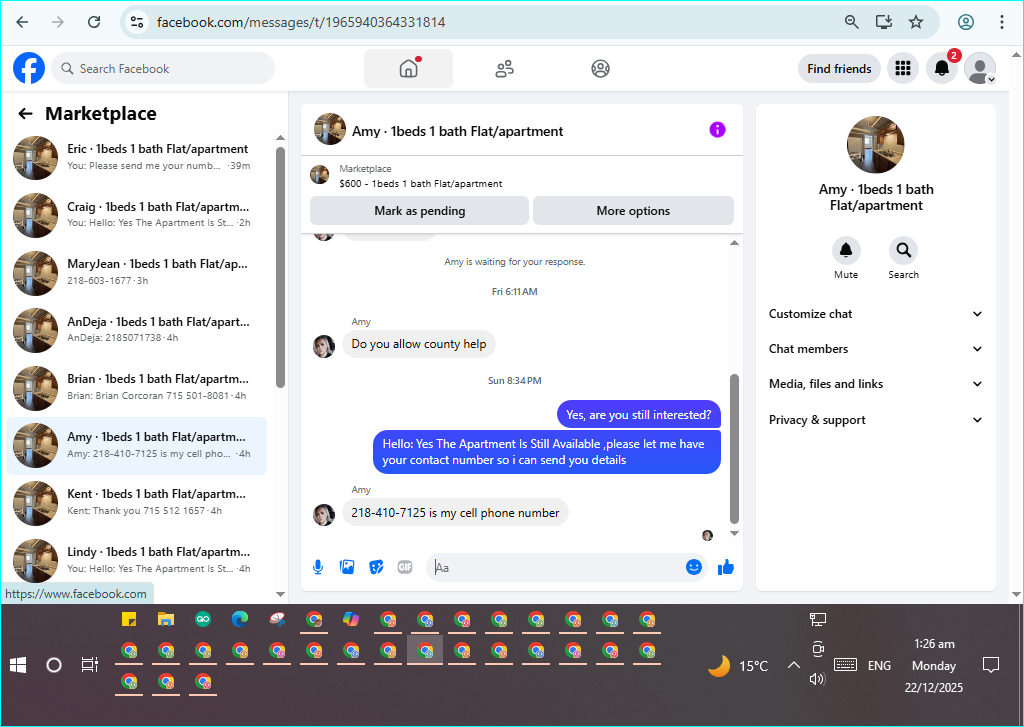This screenshot has height=727, width=1024.
Task: Click More options button
Action: pyautogui.click(x=633, y=211)
